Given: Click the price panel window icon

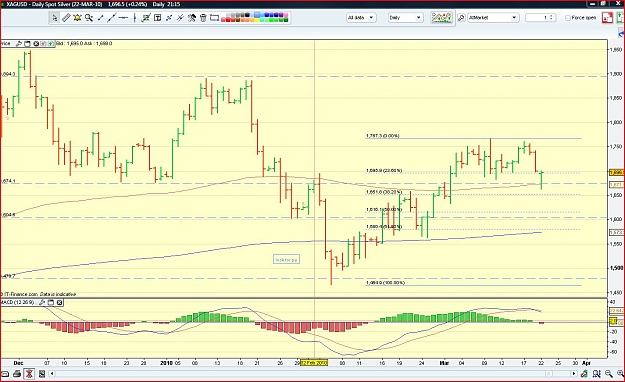Looking at the screenshot, I should point(27,43).
